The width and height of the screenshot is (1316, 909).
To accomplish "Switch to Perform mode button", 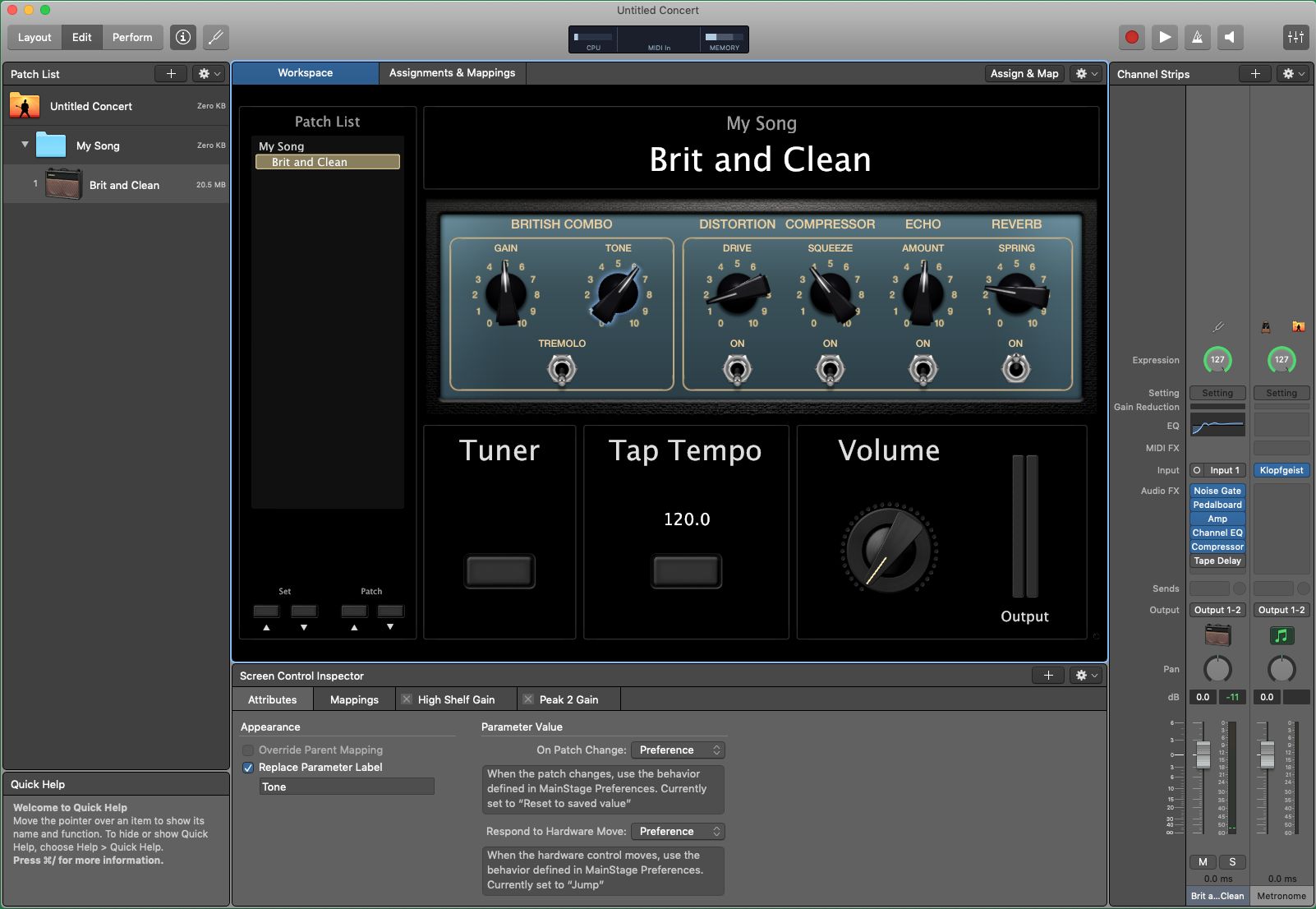I will coord(132,37).
